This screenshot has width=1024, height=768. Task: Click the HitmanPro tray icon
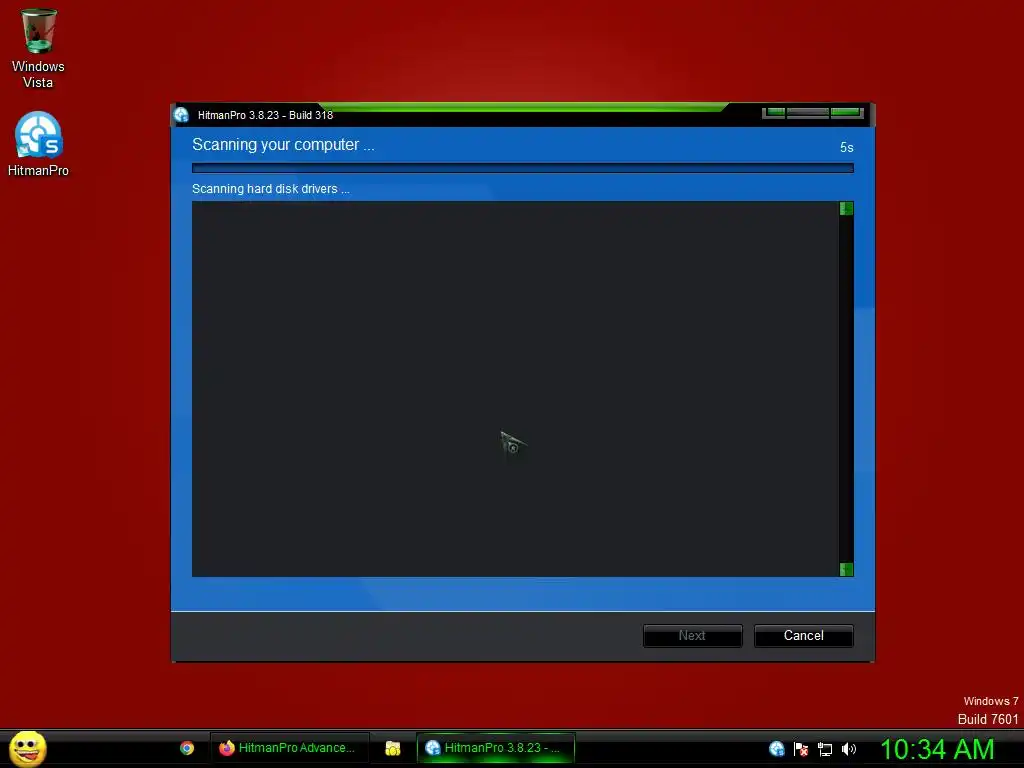click(x=776, y=749)
